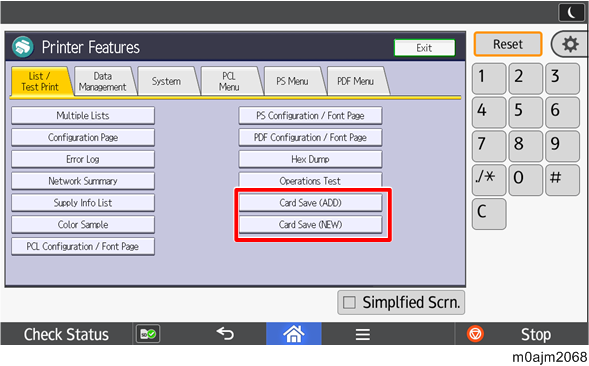Open the PS Menu tab
Screen dimensions: 589x366
[293, 82]
